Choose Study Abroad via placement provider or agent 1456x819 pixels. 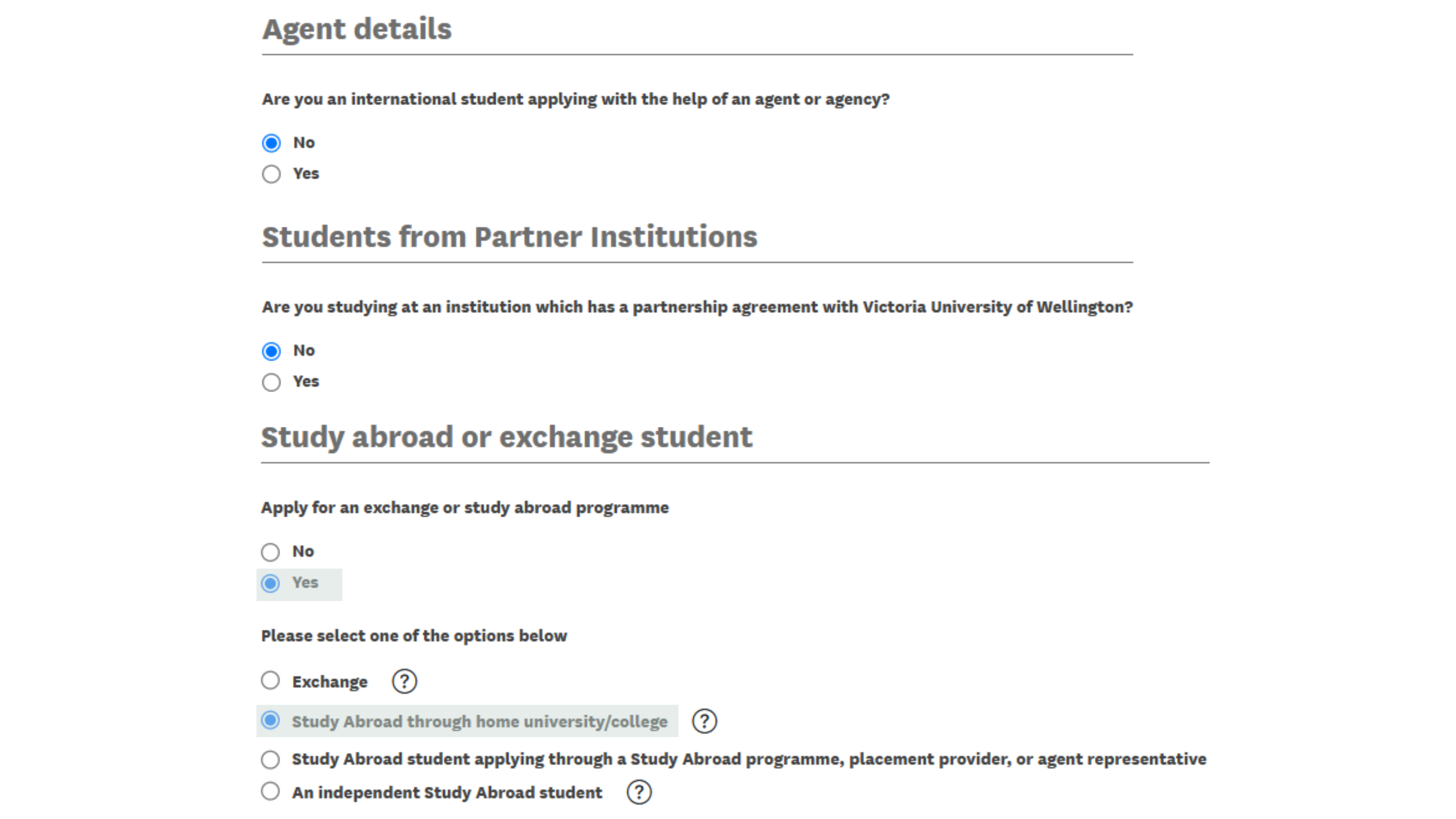click(270, 760)
